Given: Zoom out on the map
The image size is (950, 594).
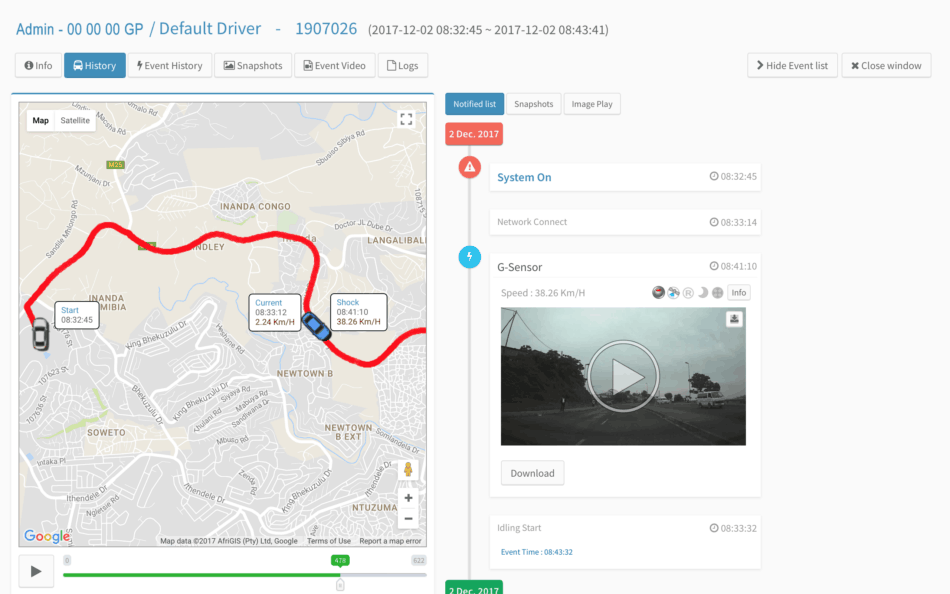Looking at the screenshot, I should pos(407,519).
